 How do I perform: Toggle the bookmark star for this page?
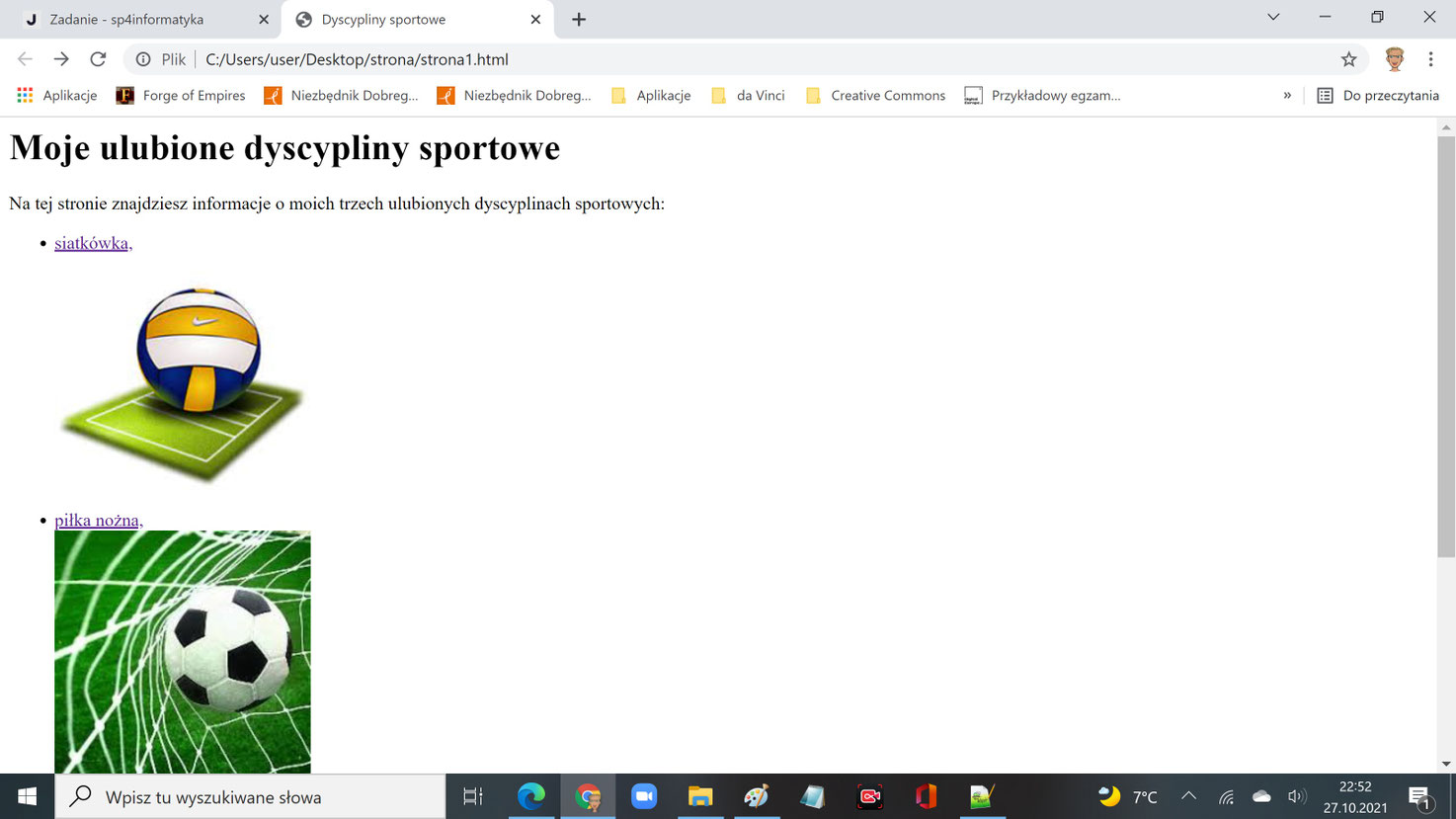(1348, 59)
